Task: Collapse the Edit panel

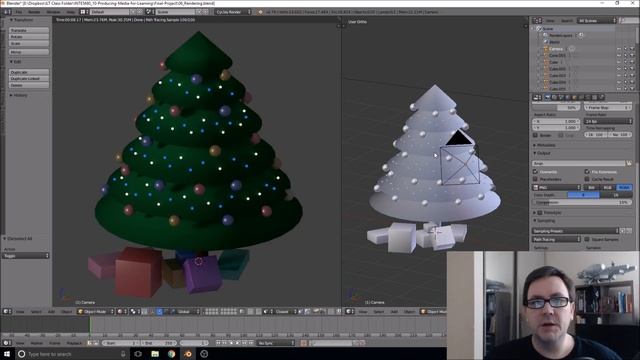Action: [x=16, y=62]
